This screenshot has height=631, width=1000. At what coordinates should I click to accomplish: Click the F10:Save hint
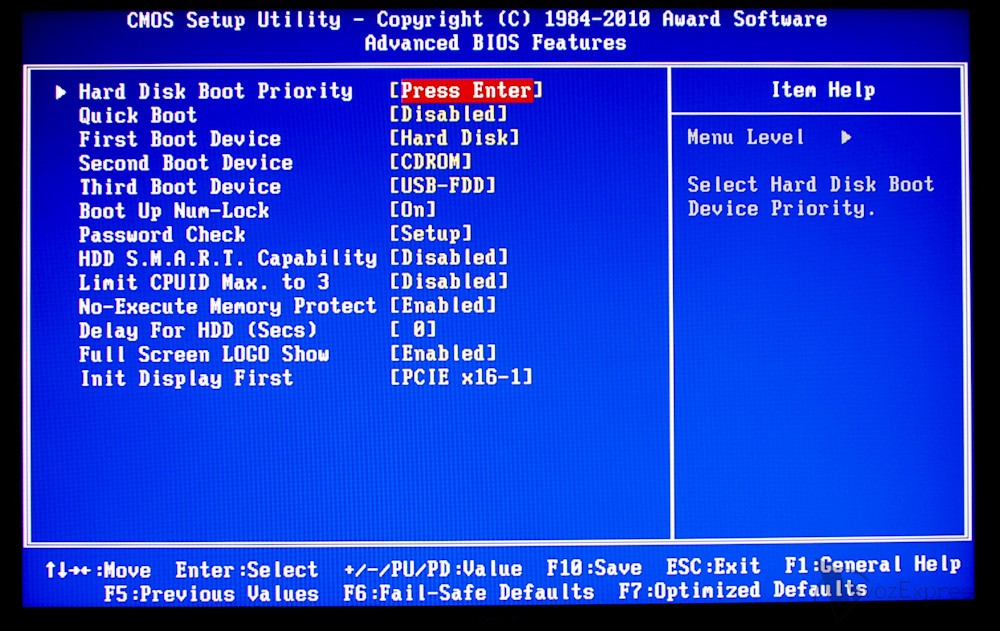point(594,567)
